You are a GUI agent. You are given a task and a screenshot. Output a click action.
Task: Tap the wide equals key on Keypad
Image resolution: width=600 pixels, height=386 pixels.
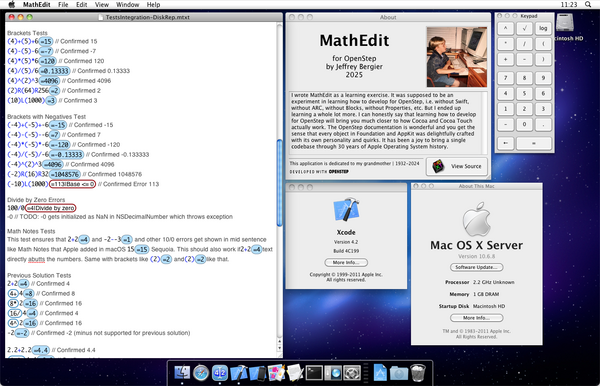534,143
